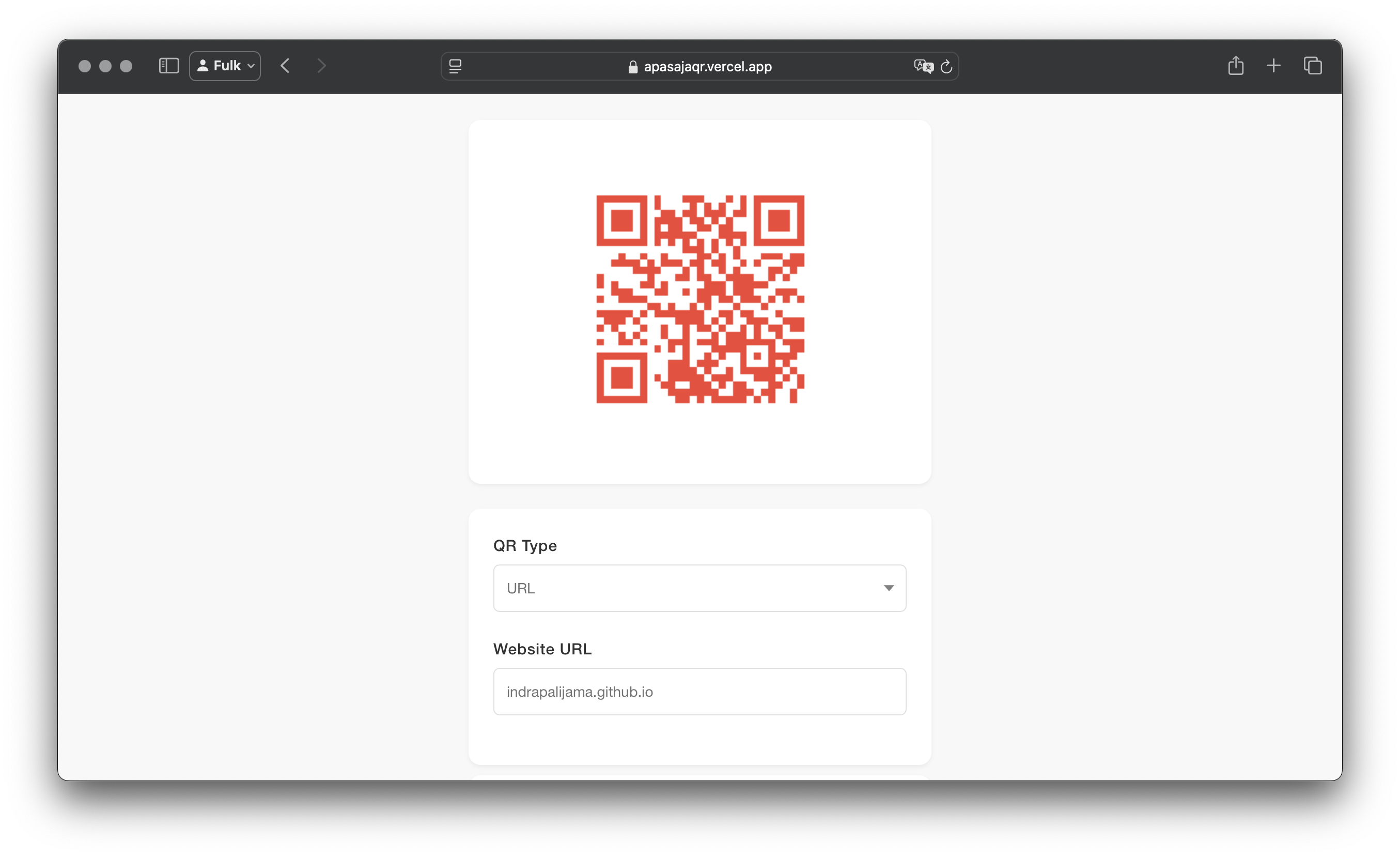Screen dimensions: 1400x857
Task: Focus the Website URL input field
Action: (x=699, y=692)
